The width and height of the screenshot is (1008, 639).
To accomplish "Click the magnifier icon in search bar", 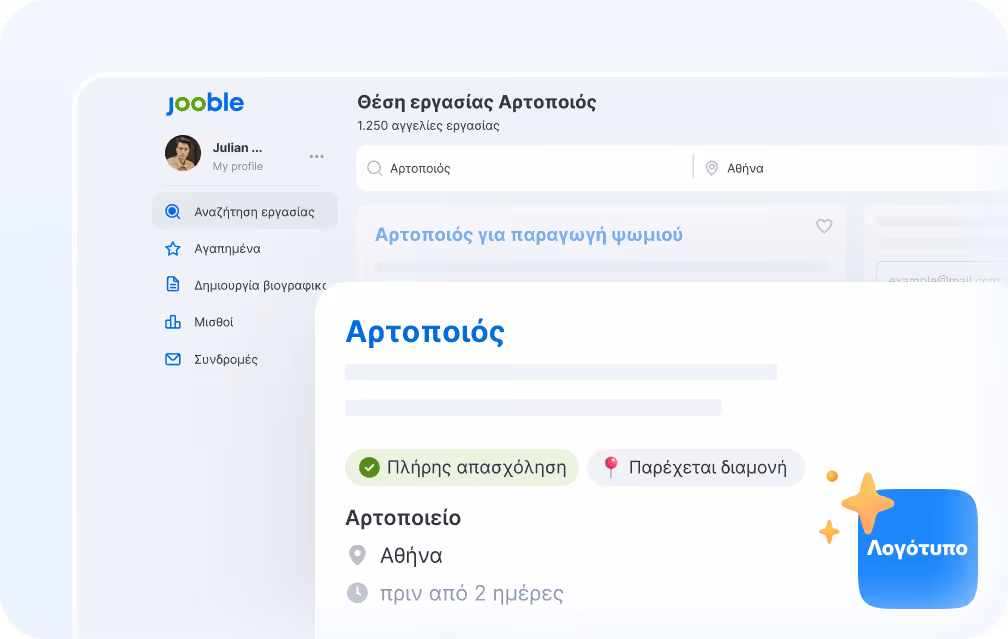I will pos(374,168).
